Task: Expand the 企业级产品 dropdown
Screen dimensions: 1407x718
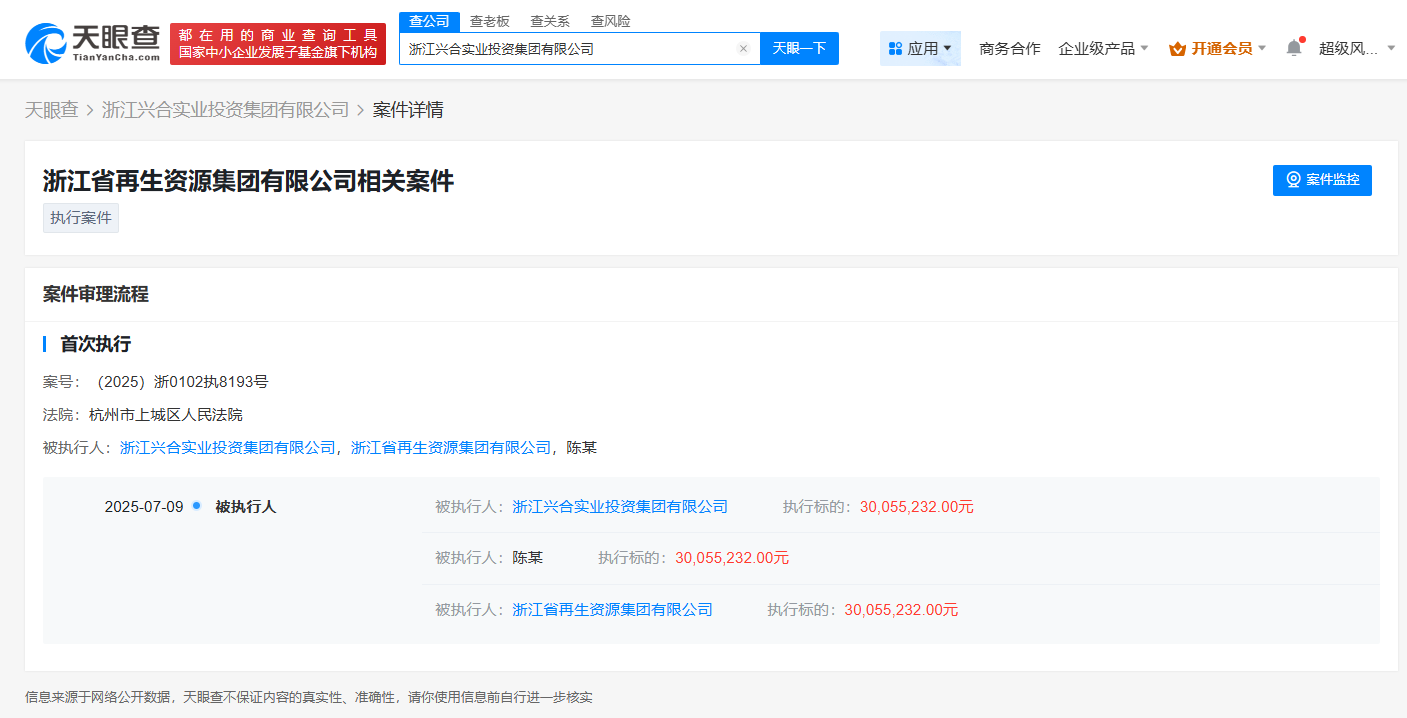Action: point(1103,48)
